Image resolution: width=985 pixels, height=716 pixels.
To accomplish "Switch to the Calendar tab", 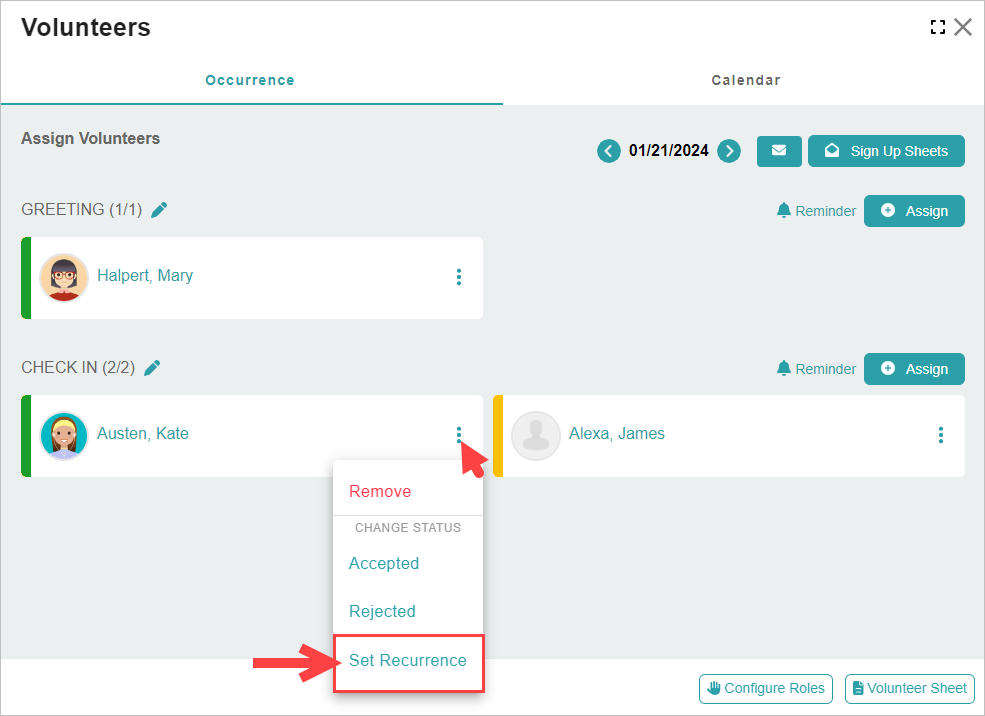I will tap(745, 80).
